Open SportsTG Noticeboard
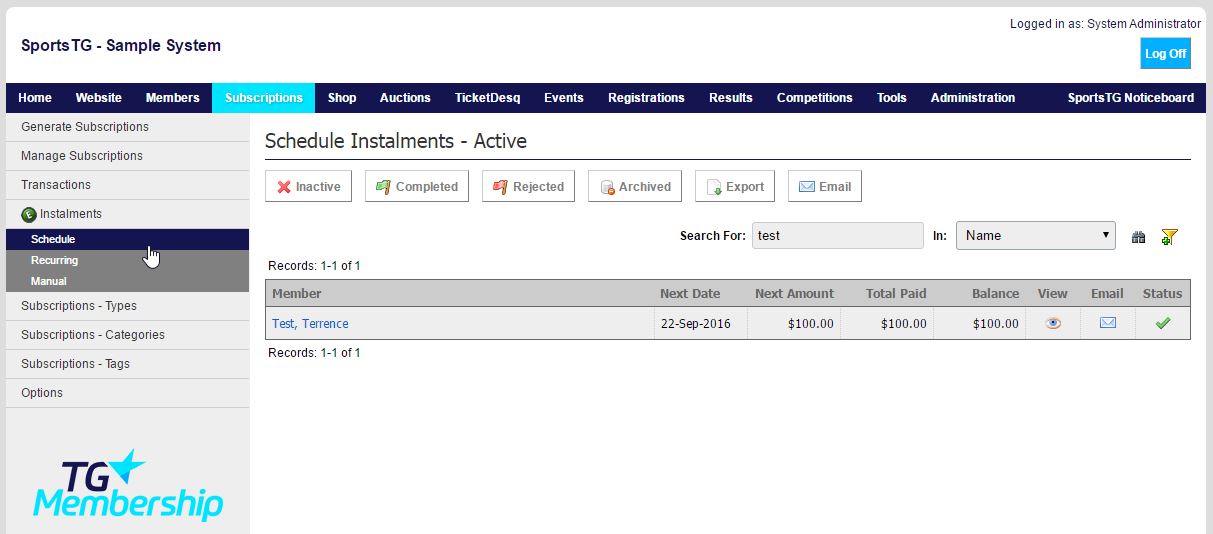This screenshot has width=1213, height=534. [x=1131, y=98]
